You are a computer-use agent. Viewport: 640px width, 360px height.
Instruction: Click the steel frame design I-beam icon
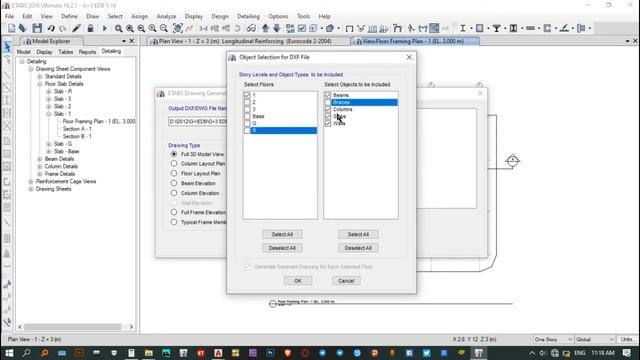462,28
